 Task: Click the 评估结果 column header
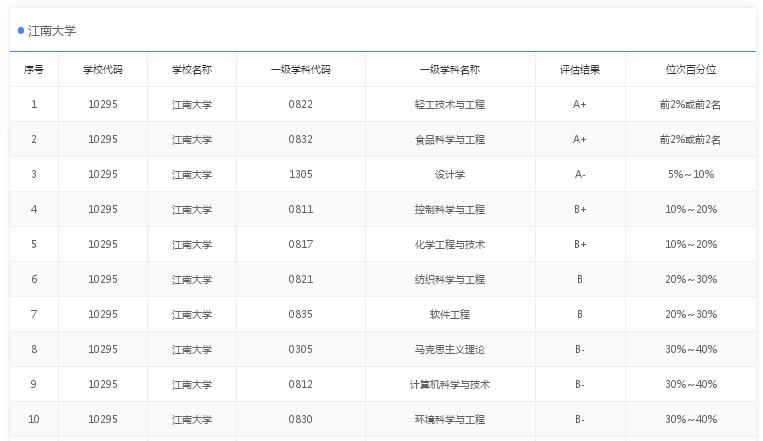pos(580,70)
